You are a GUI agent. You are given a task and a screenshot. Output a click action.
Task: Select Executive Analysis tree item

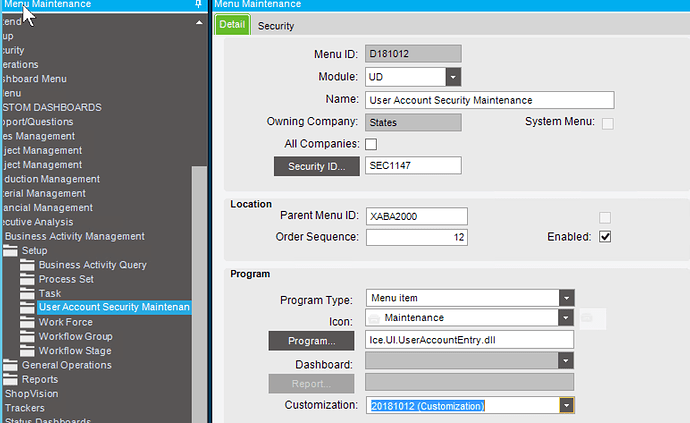[x=37, y=222]
